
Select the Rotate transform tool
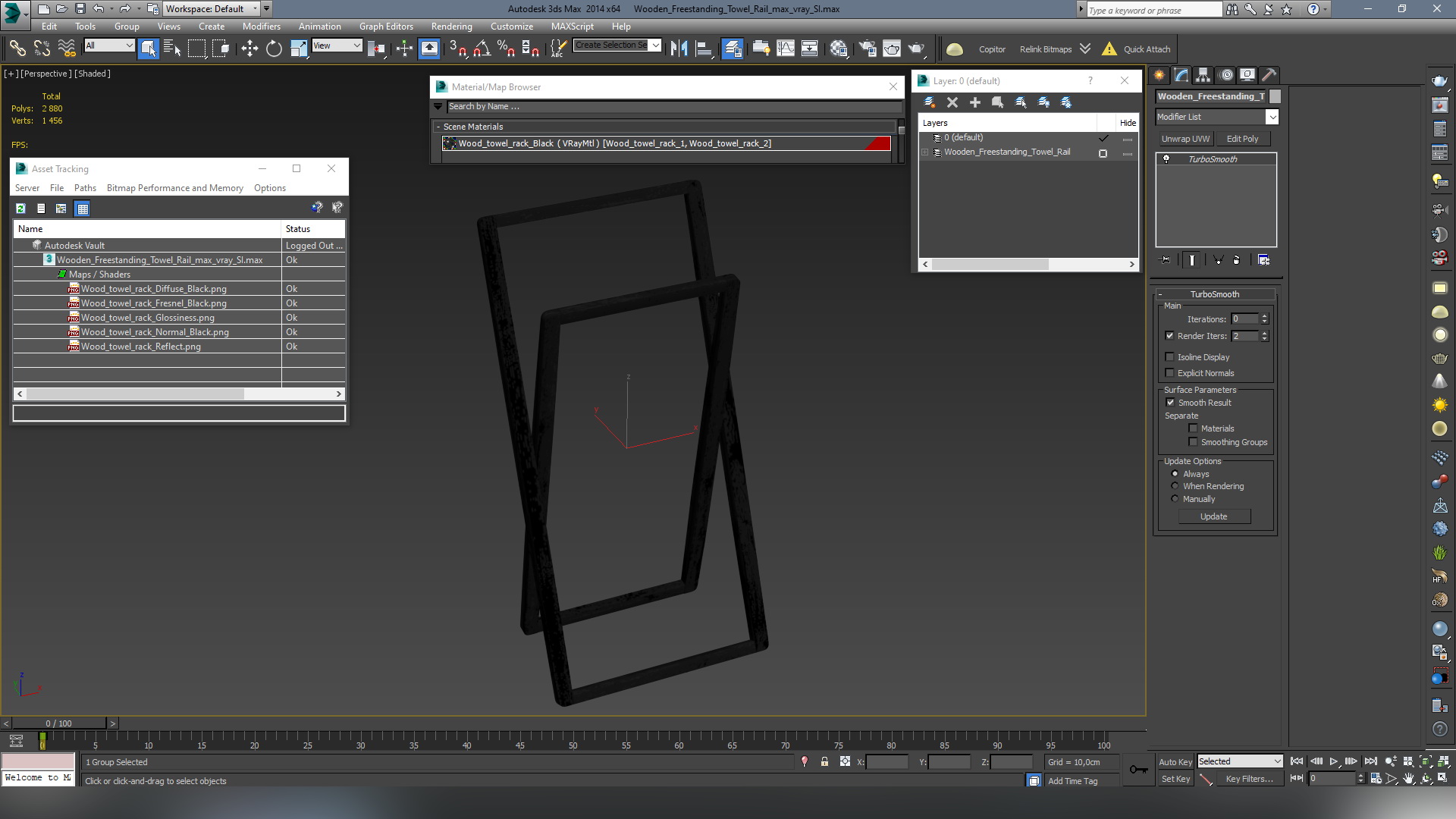click(274, 49)
